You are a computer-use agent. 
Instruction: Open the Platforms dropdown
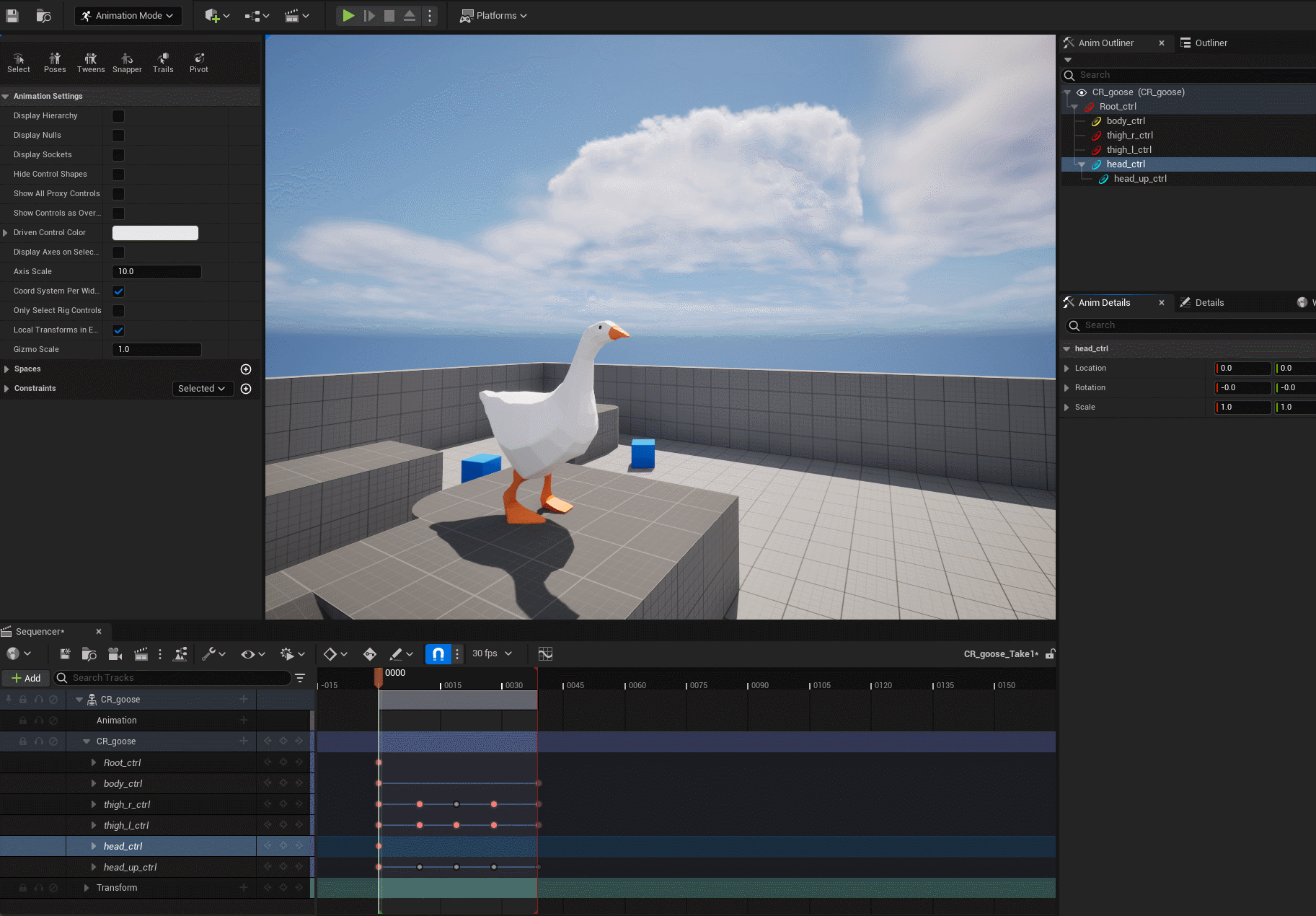(493, 16)
